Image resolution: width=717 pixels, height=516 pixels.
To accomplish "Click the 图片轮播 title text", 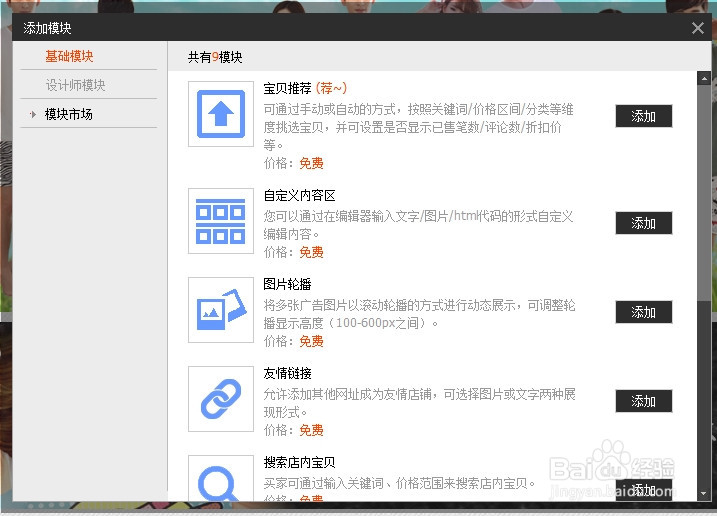I will [x=287, y=284].
